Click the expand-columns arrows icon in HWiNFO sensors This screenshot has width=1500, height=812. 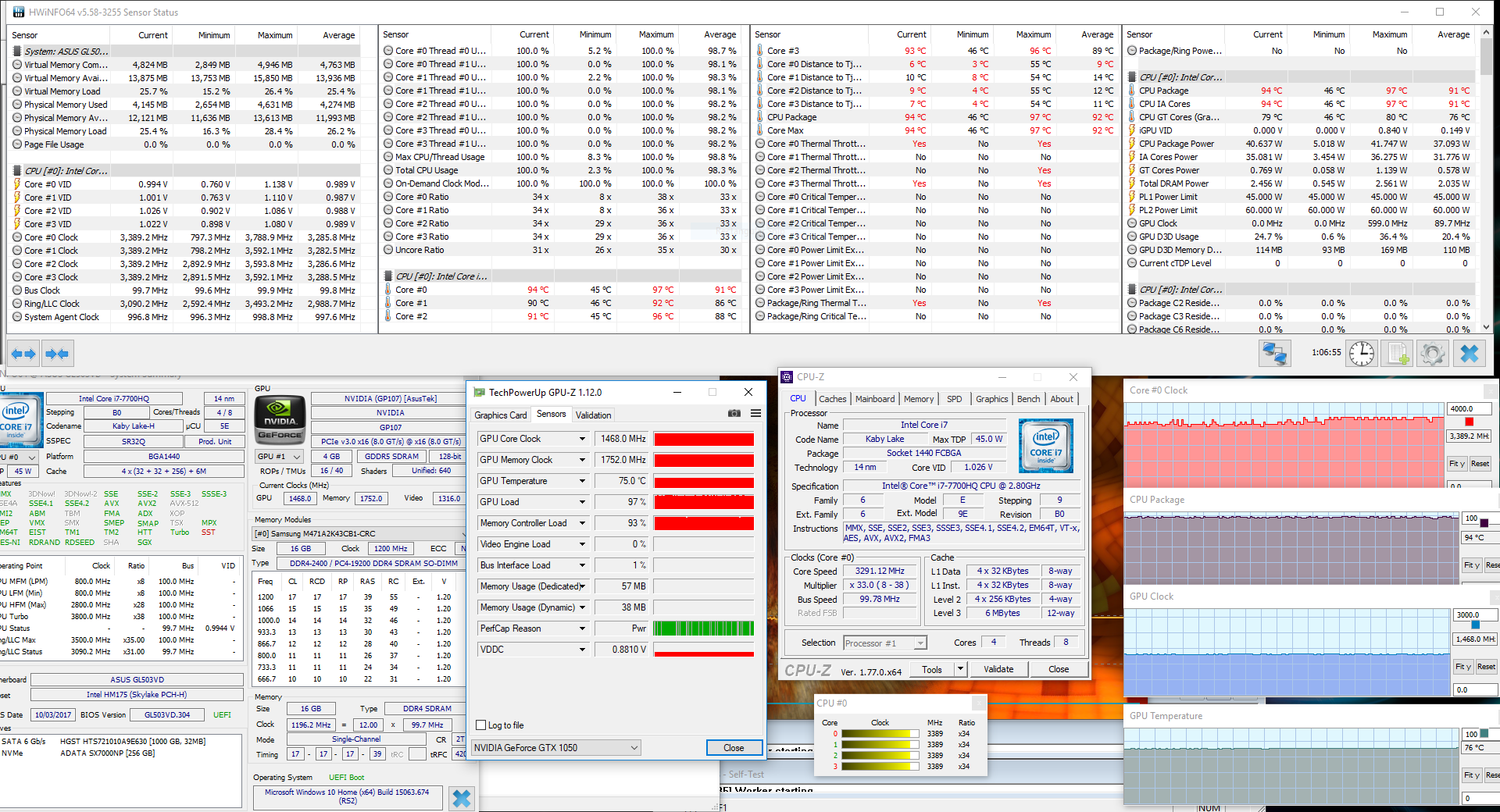(23, 354)
